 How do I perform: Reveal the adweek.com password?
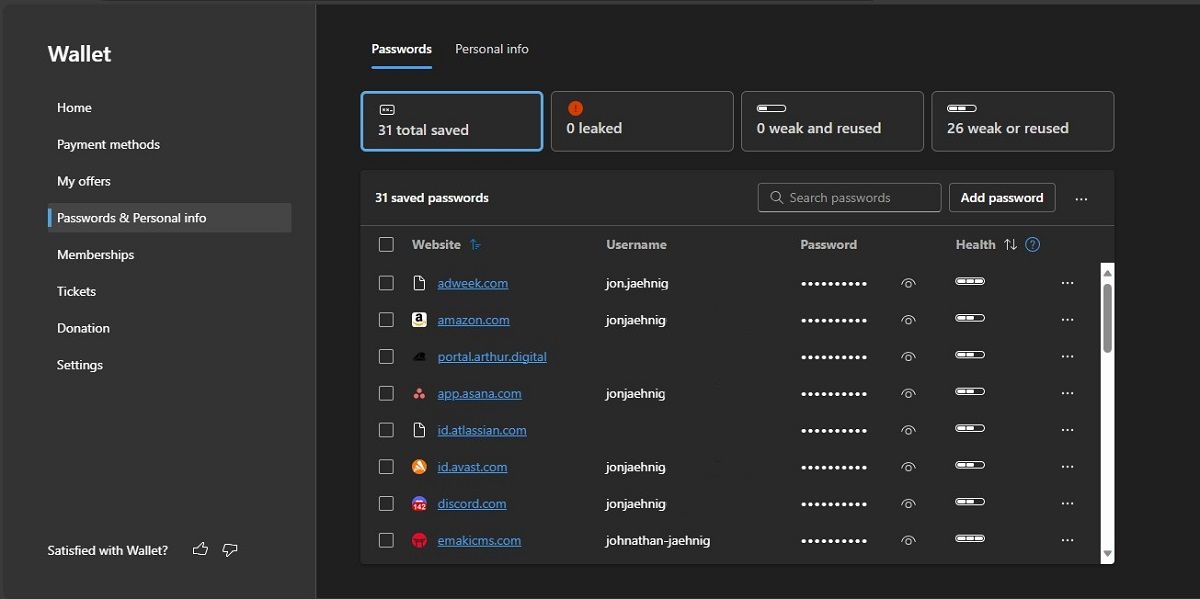point(908,283)
